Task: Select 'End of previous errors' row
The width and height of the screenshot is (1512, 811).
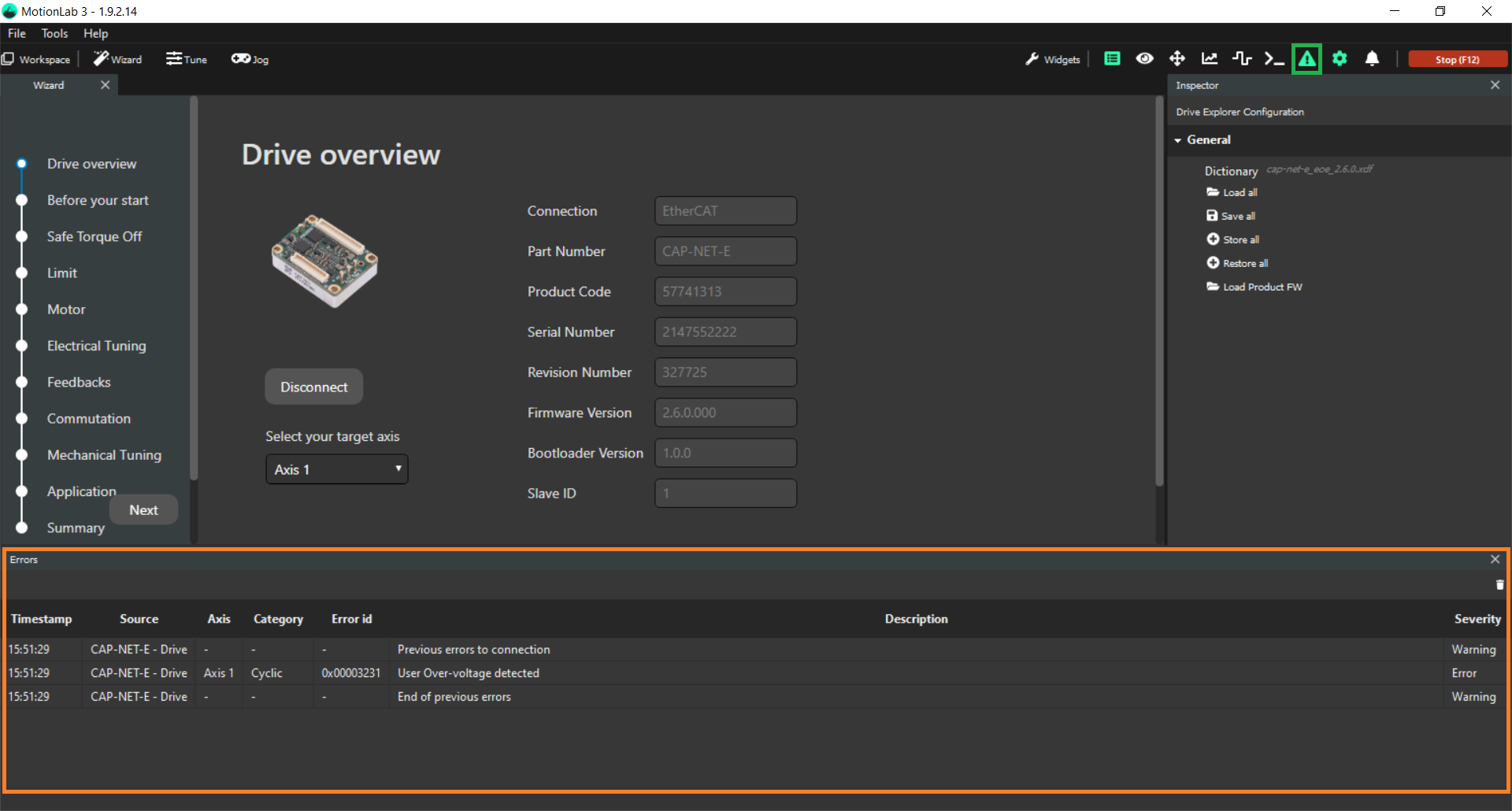Action: [756, 697]
